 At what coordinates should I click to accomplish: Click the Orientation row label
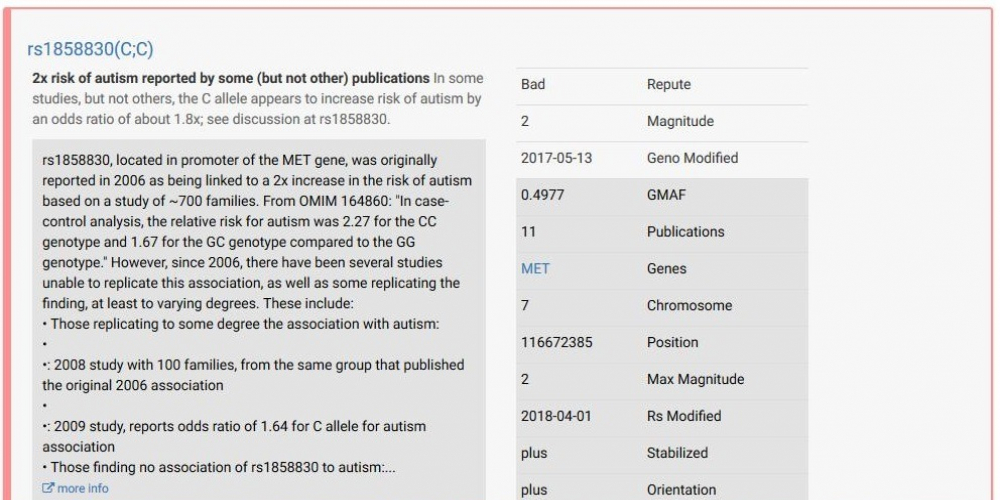tap(681, 490)
